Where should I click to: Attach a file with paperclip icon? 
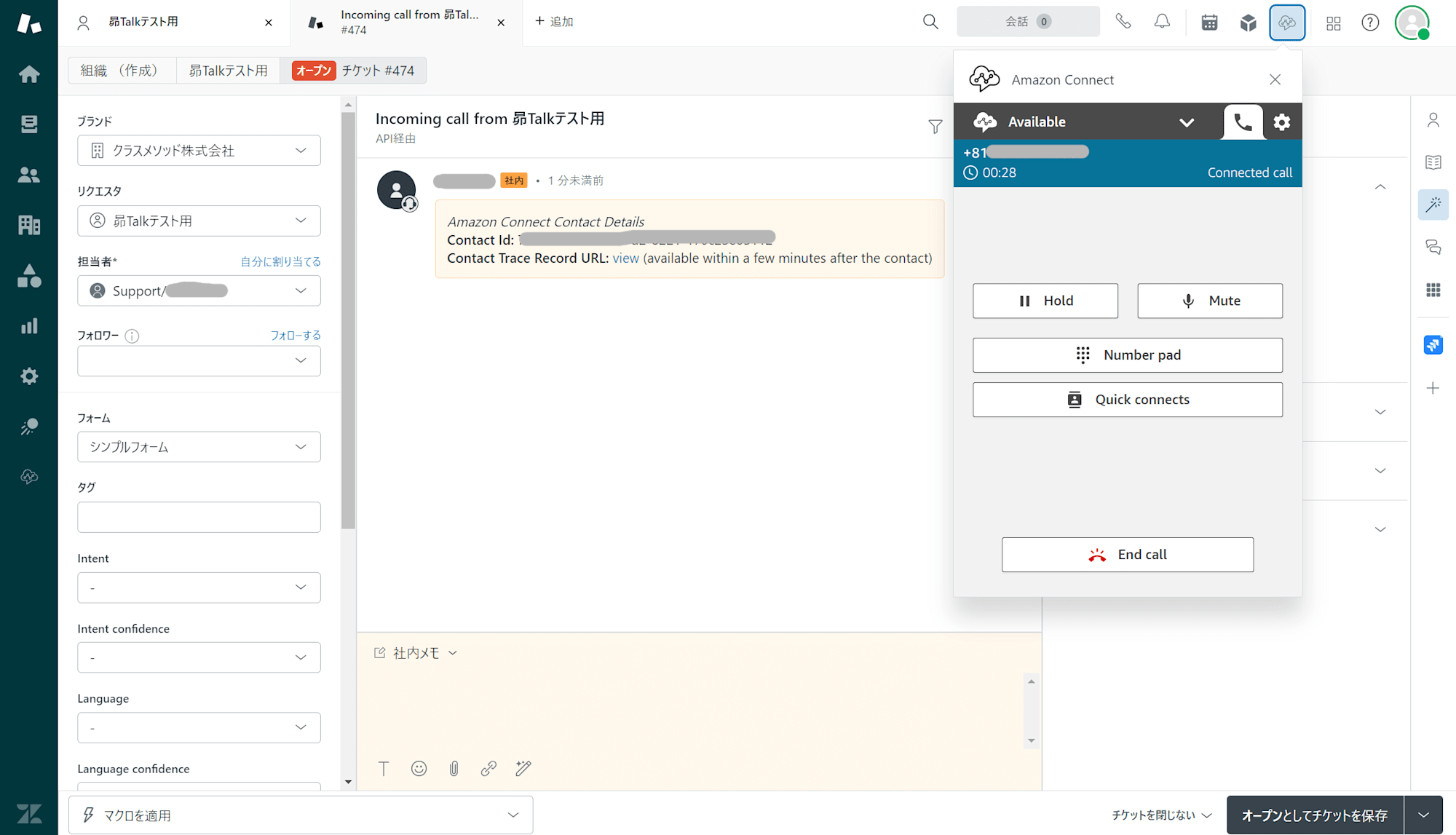454,769
